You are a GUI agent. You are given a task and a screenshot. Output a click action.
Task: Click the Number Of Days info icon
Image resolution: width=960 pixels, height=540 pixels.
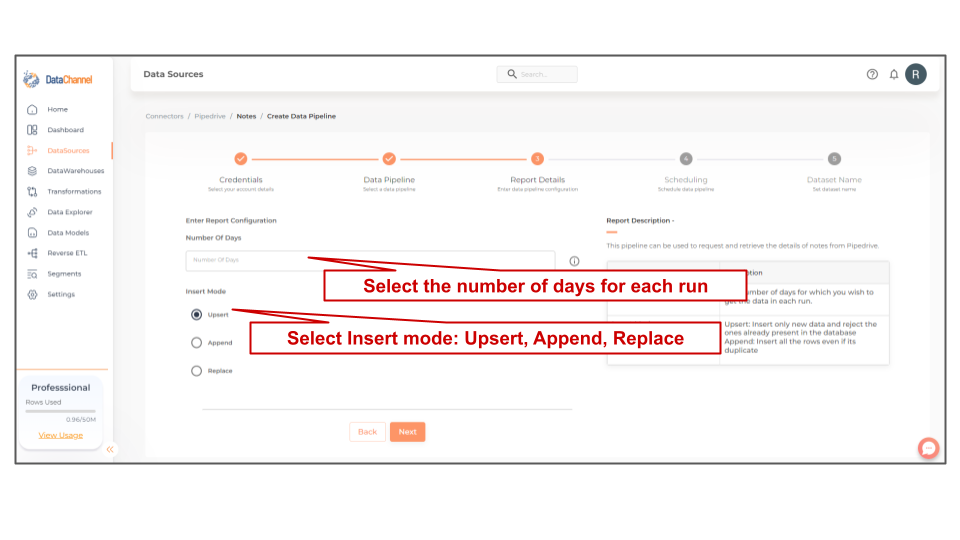574,261
